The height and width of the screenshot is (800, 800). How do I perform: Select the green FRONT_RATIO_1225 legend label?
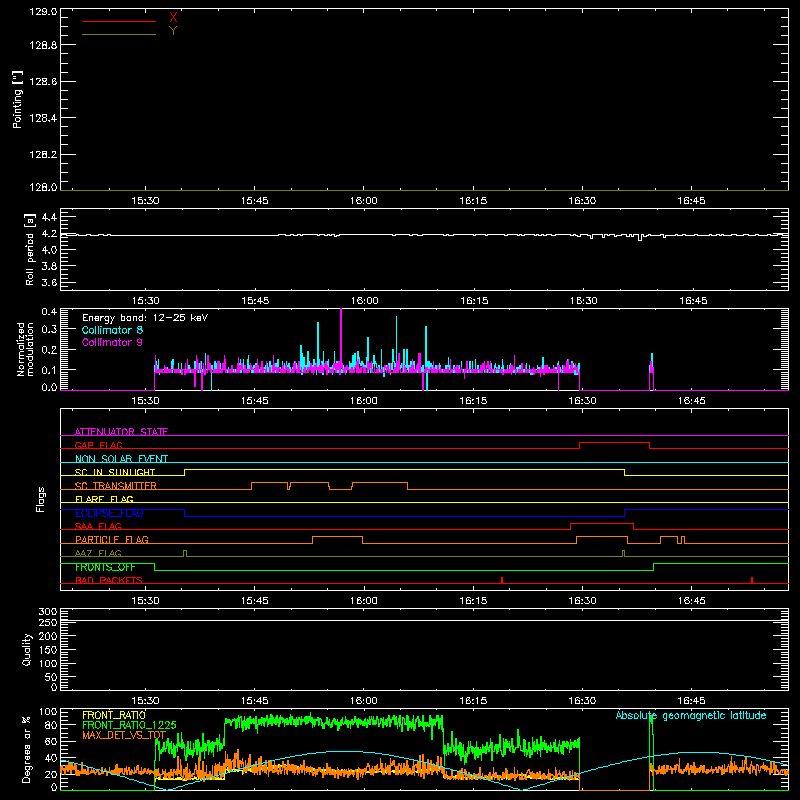coord(129,725)
